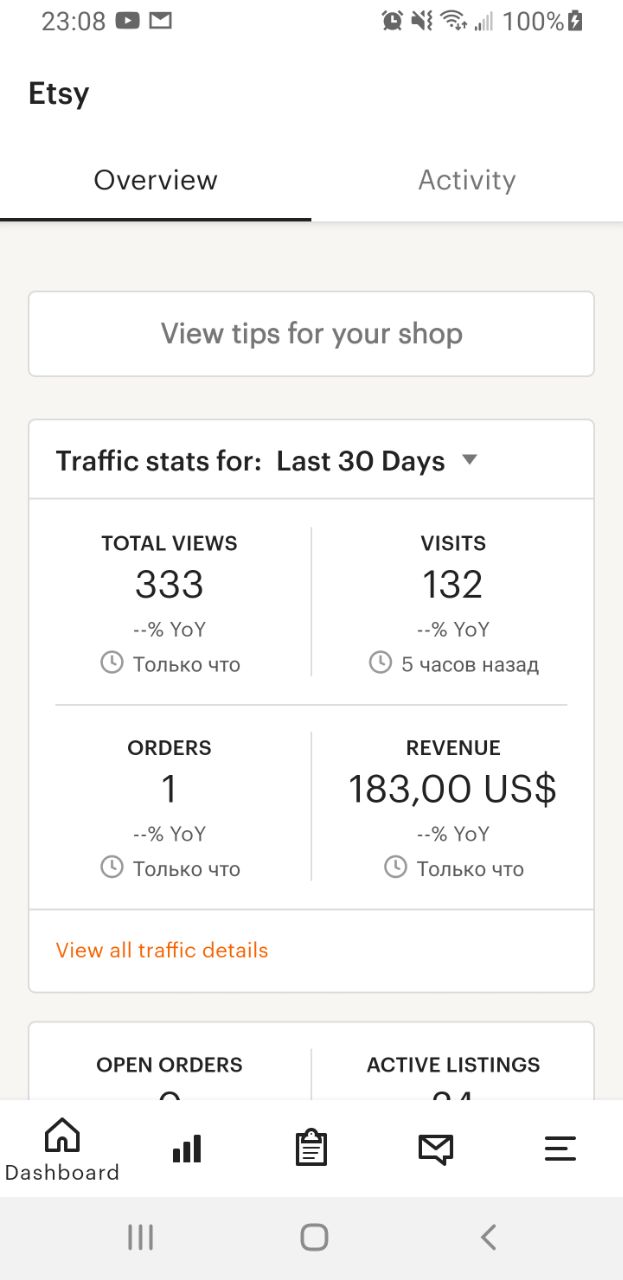Screen dimensions: 623x1280
Task: Tap the clock icon under Total Views
Action: click(x=112, y=663)
